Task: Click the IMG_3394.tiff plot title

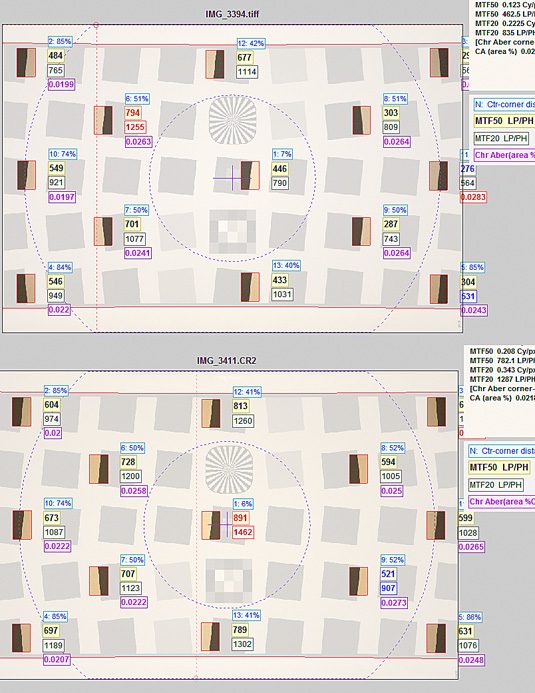Action: click(232, 14)
